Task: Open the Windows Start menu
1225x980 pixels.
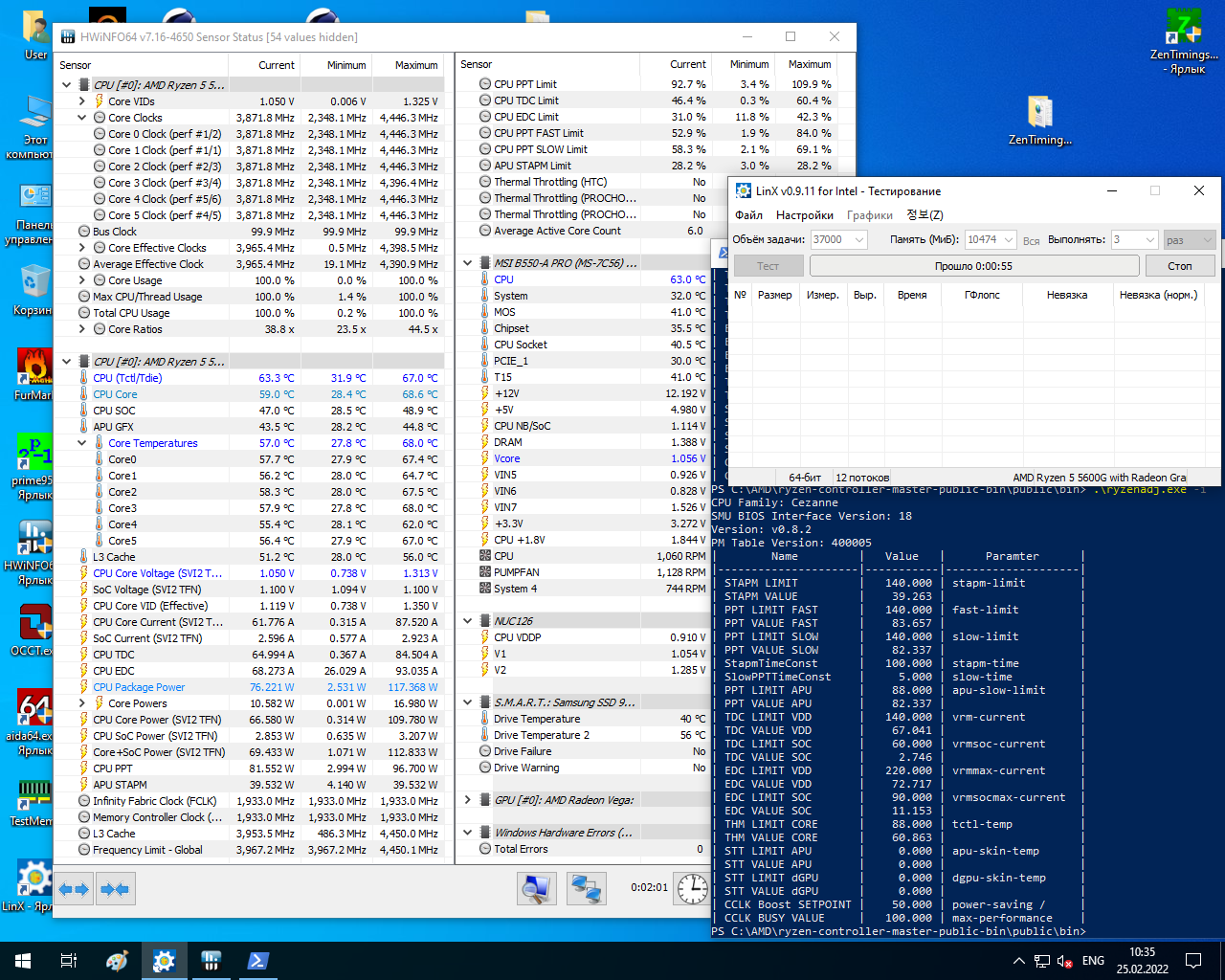Action: (23, 961)
